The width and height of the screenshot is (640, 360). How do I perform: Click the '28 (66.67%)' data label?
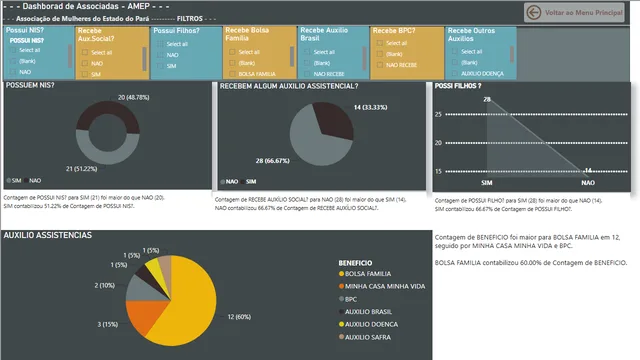273,161
